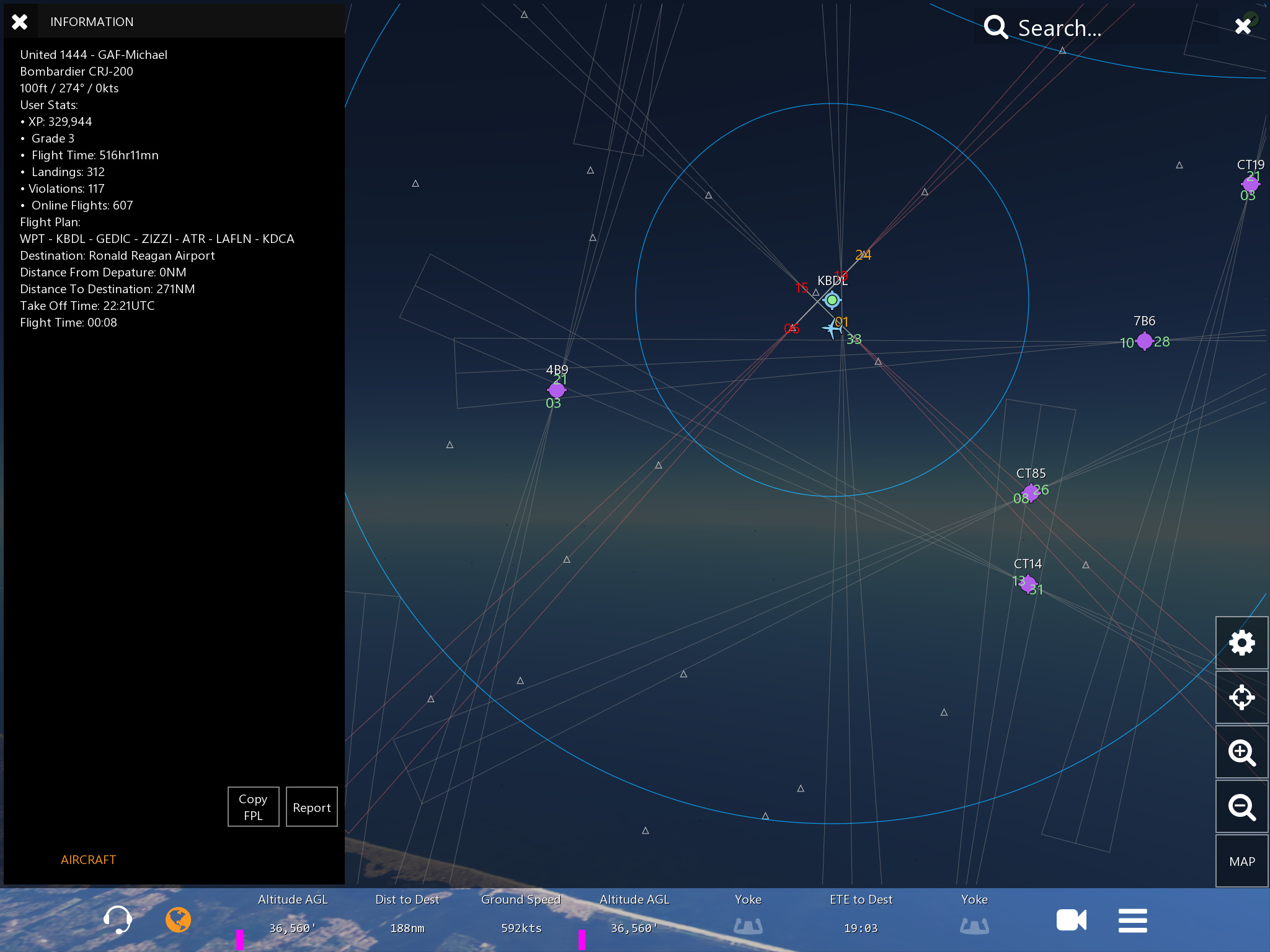Click the search magnifier icon
This screenshot has height=952, width=1270.
996,27
